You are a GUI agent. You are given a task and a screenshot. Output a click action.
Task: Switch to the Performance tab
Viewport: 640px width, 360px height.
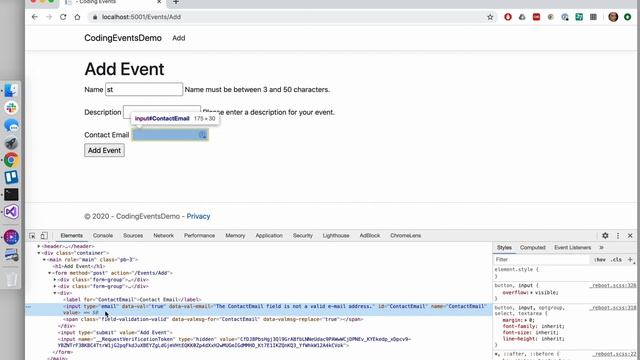199,236
